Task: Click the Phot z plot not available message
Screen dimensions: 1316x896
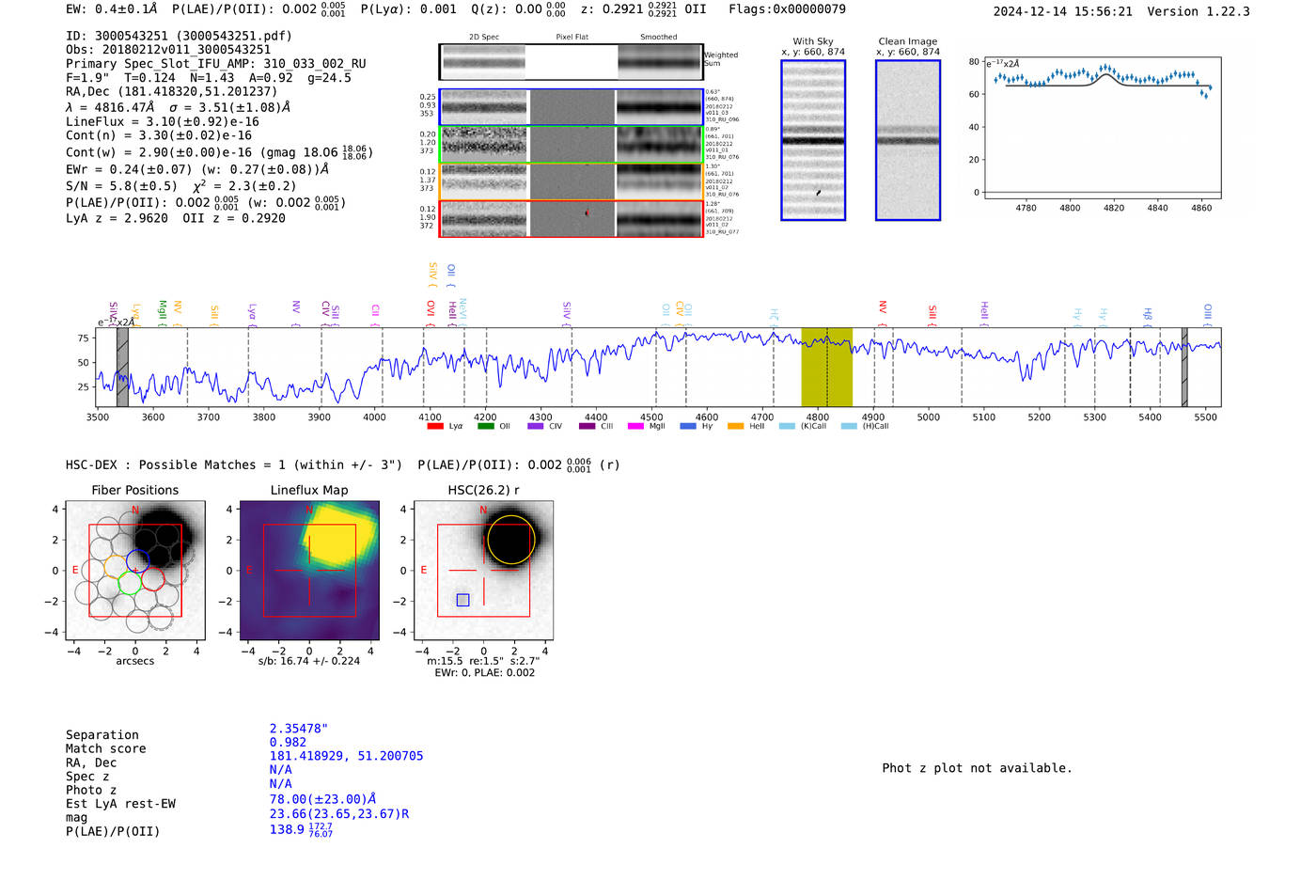Action: [977, 768]
